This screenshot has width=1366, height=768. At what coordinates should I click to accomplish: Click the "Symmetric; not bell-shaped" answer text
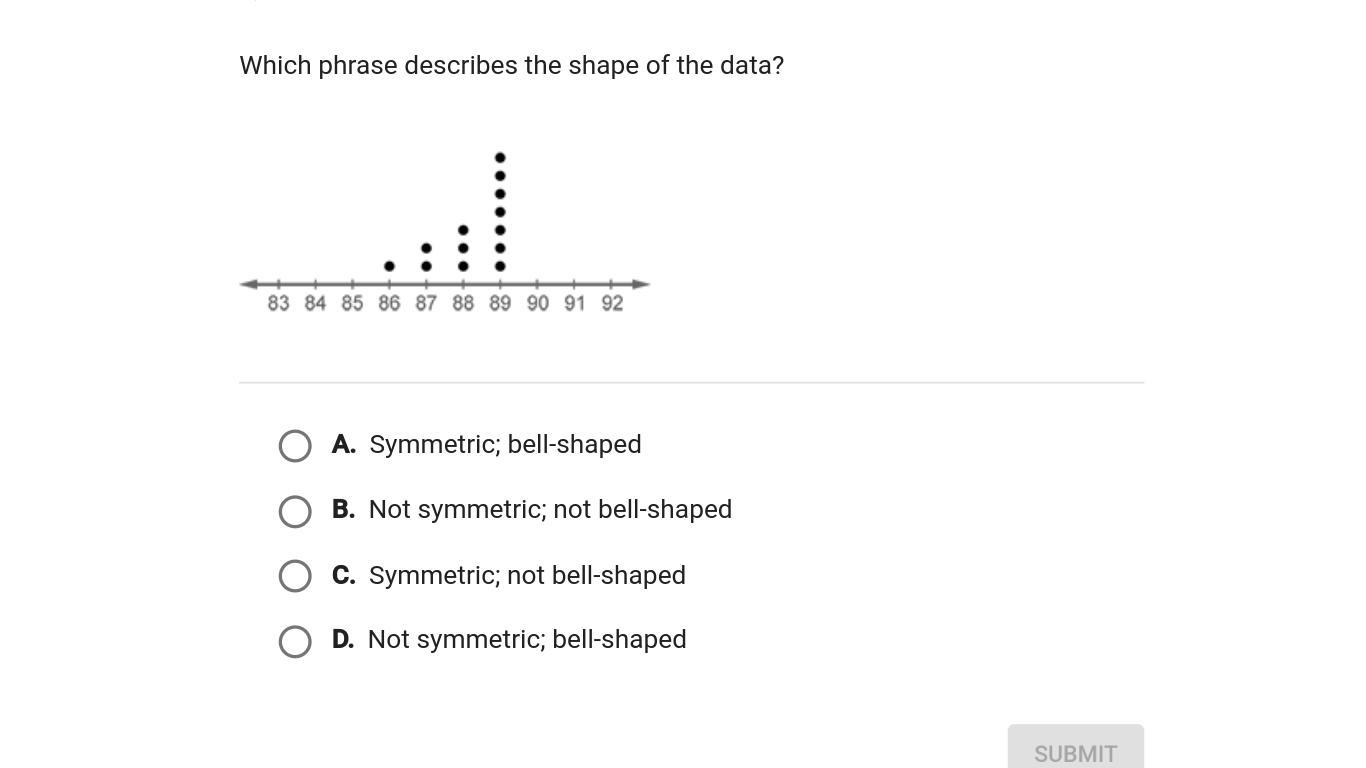pos(527,576)
